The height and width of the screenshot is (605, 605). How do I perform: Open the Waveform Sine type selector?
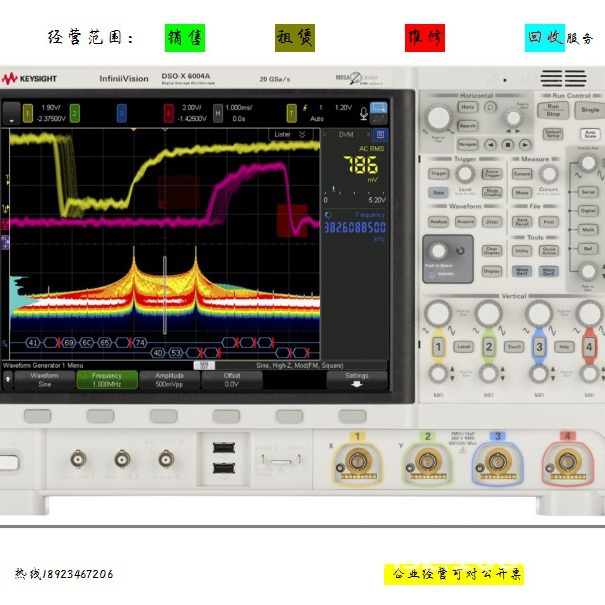(44, 380)
